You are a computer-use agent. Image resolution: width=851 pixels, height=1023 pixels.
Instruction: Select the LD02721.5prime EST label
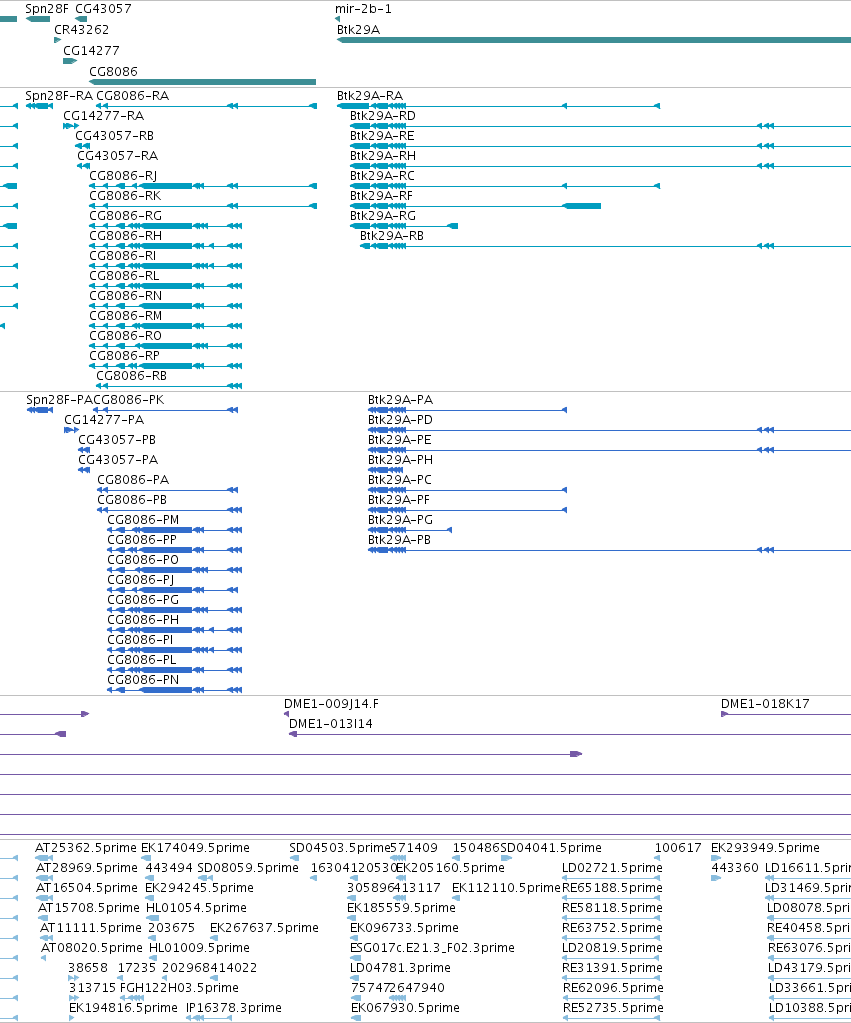pyautogui.click(x=613, y=868)
